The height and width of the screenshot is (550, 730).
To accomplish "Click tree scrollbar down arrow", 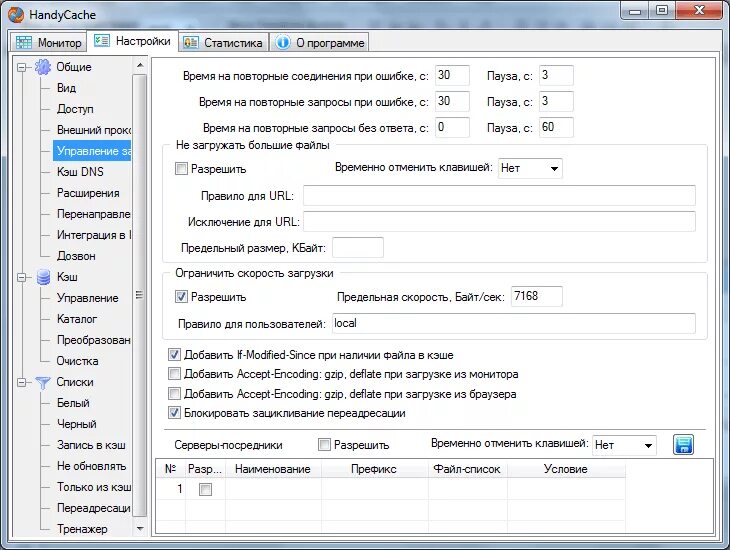I will (140, 529).
